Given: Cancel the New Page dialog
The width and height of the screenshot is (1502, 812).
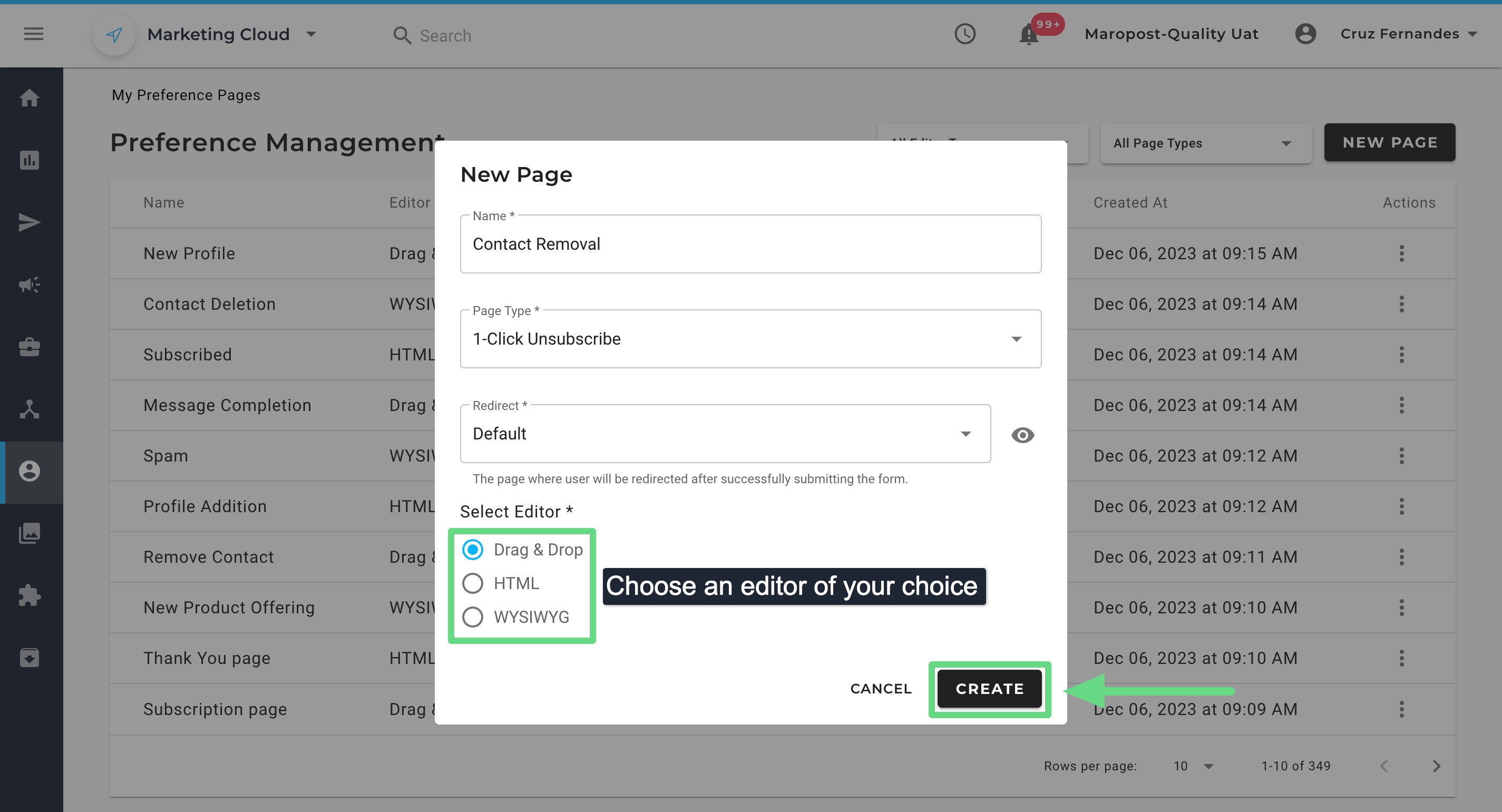Looking at the screenshot, I should click(881, 688).
